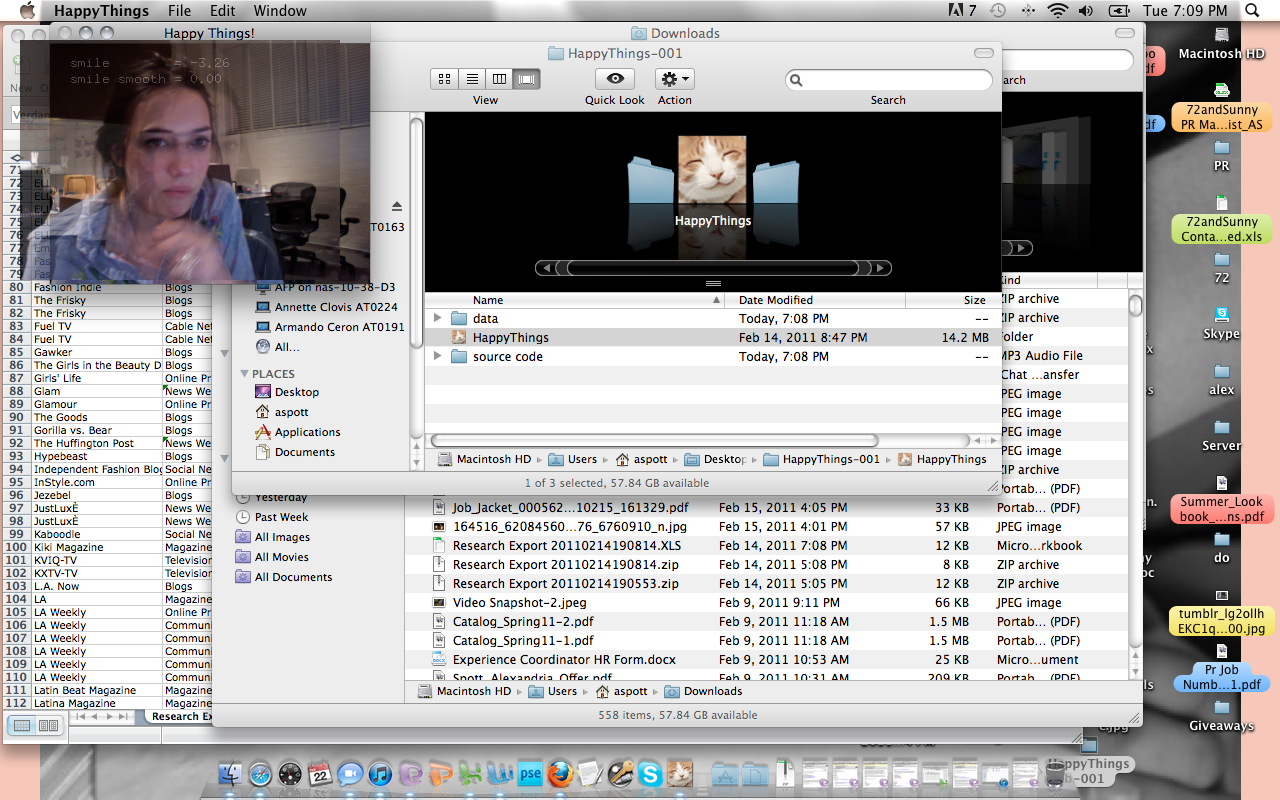
Task: Open the Window menu
Action: pyautogui.click(x=280, y=11)
